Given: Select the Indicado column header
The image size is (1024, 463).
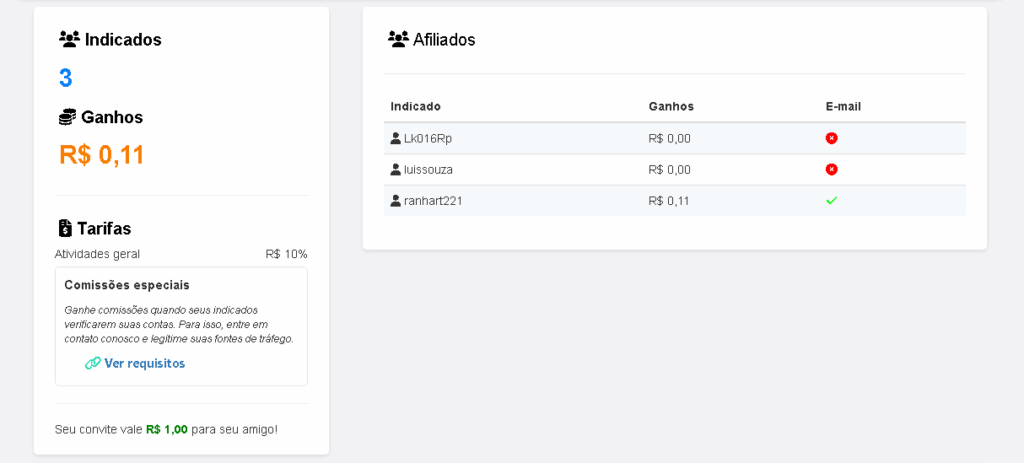Looking at the screenshot, I should tap(415, 106).
